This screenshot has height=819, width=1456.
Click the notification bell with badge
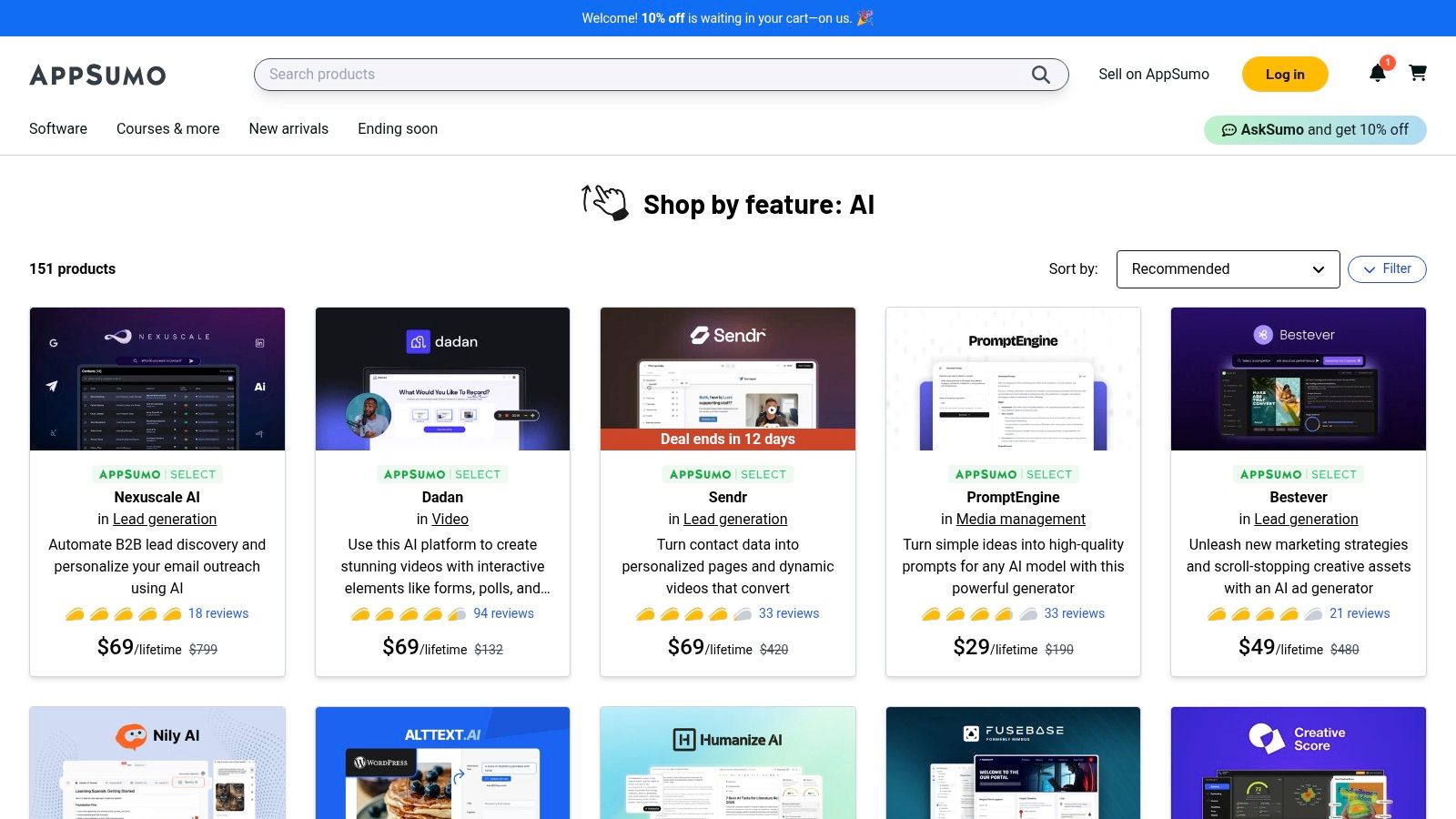pos(1378,74)
